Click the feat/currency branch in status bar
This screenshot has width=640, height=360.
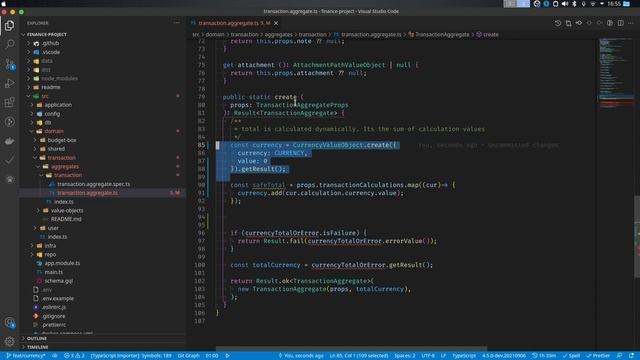[26, 356]
